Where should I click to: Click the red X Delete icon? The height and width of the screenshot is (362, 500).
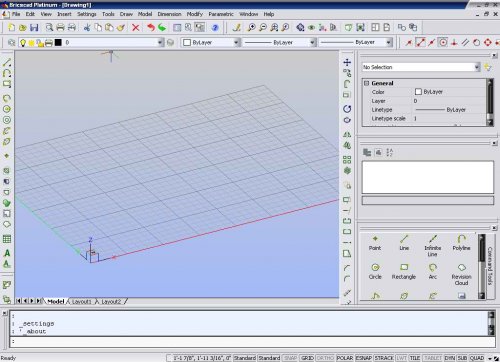click(x=136, y=27)
